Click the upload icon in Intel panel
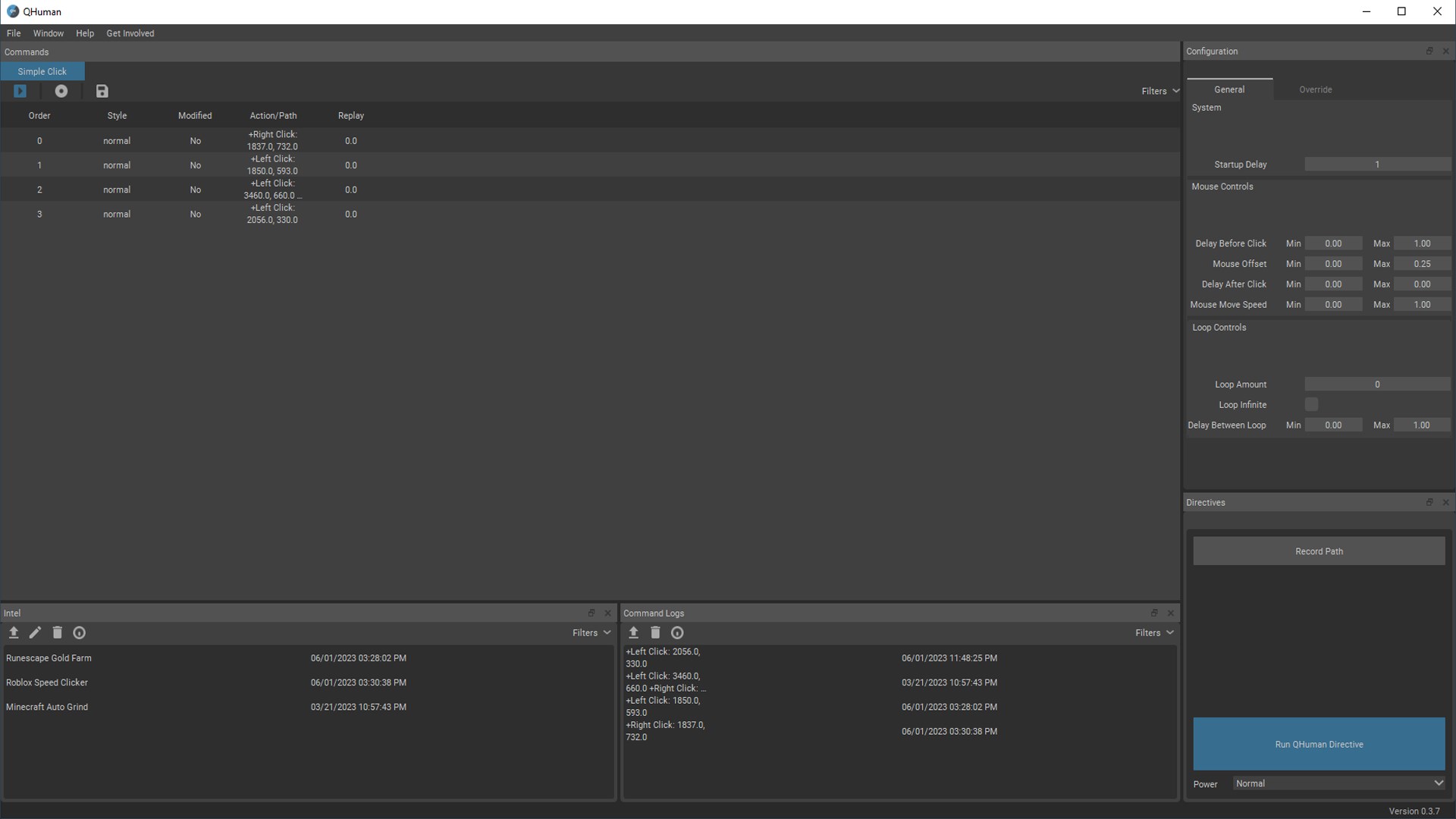 14,632
